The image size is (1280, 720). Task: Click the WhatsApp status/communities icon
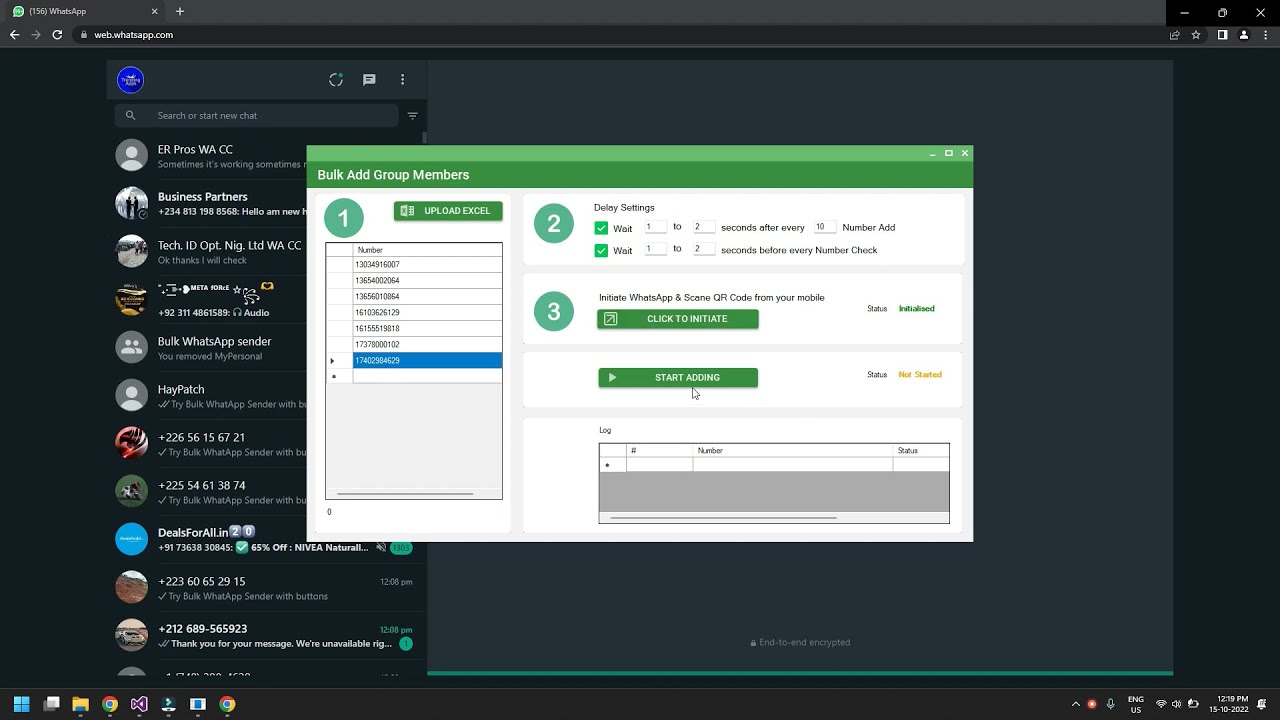coord(336,80)
